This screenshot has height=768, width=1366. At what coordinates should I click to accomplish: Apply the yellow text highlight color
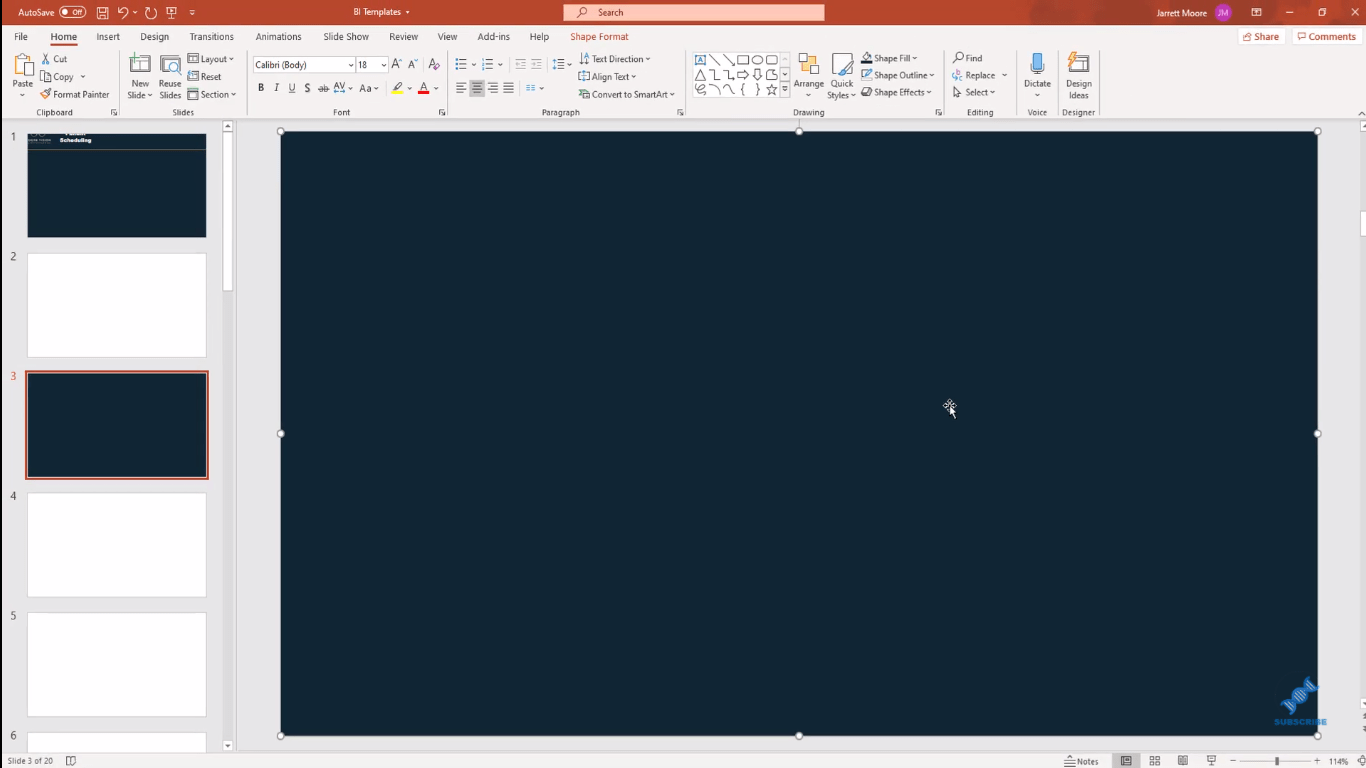click(x=397, y=88)
